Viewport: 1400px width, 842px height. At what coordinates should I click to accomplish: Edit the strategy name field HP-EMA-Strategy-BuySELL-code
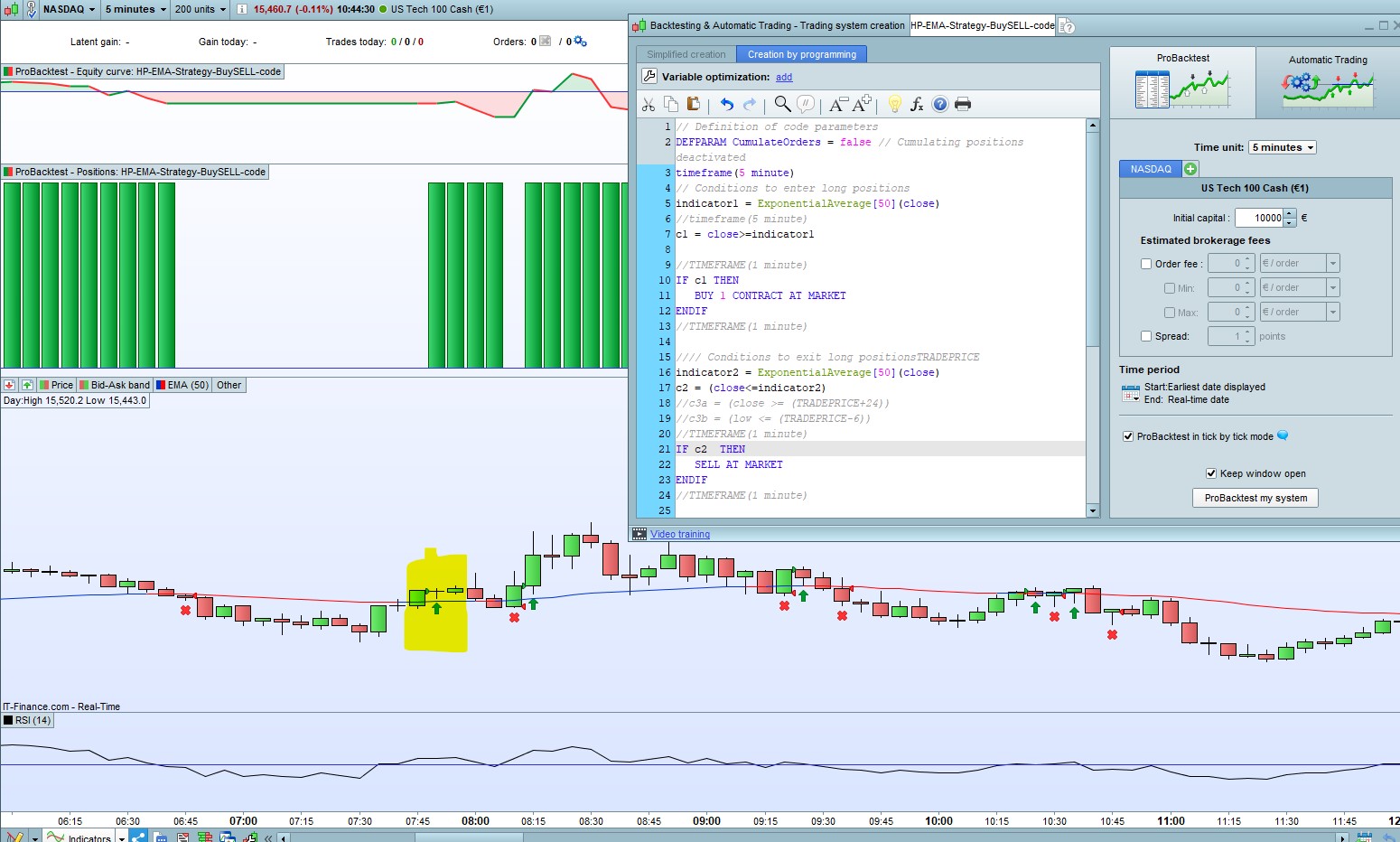coord(982,25)
